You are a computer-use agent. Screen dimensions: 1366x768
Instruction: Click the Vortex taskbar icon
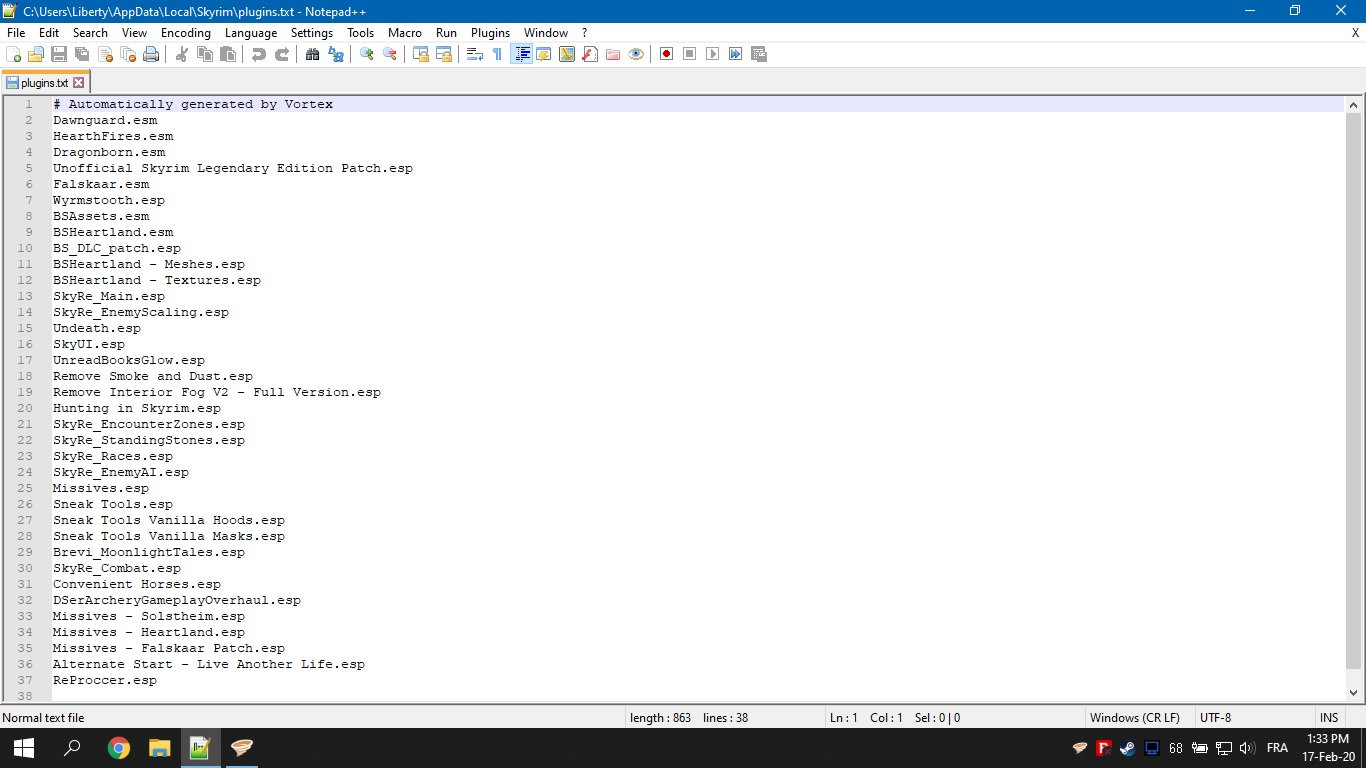(243, 748)
